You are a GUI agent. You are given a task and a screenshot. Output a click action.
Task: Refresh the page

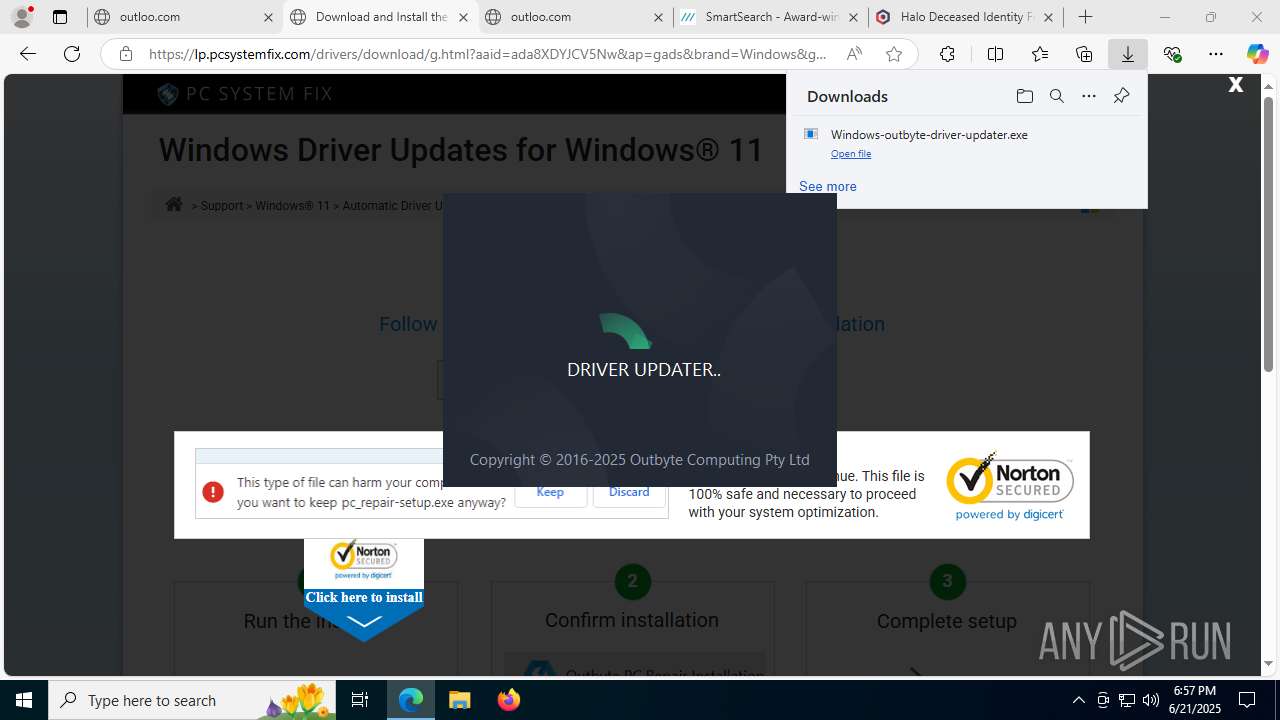coord(72,54)
